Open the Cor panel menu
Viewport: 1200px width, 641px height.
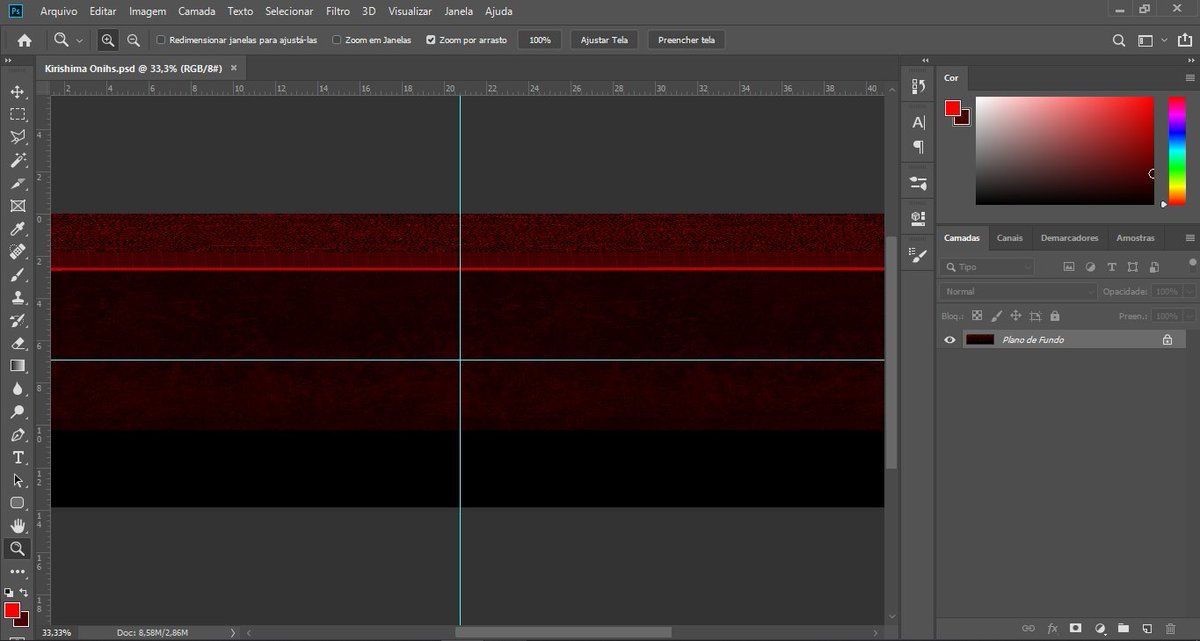(1190, 78)
